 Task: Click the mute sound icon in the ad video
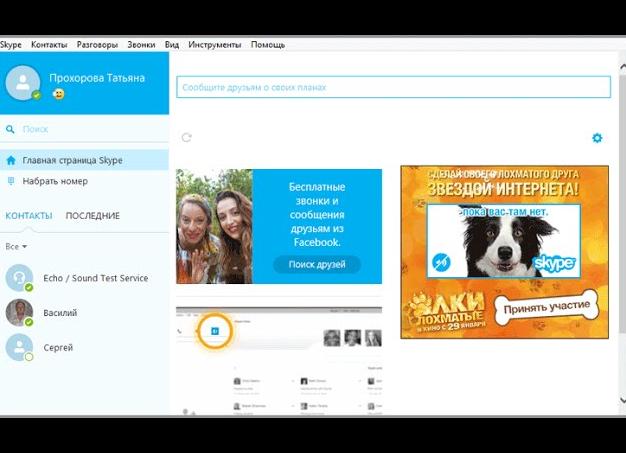pos(441,262)
